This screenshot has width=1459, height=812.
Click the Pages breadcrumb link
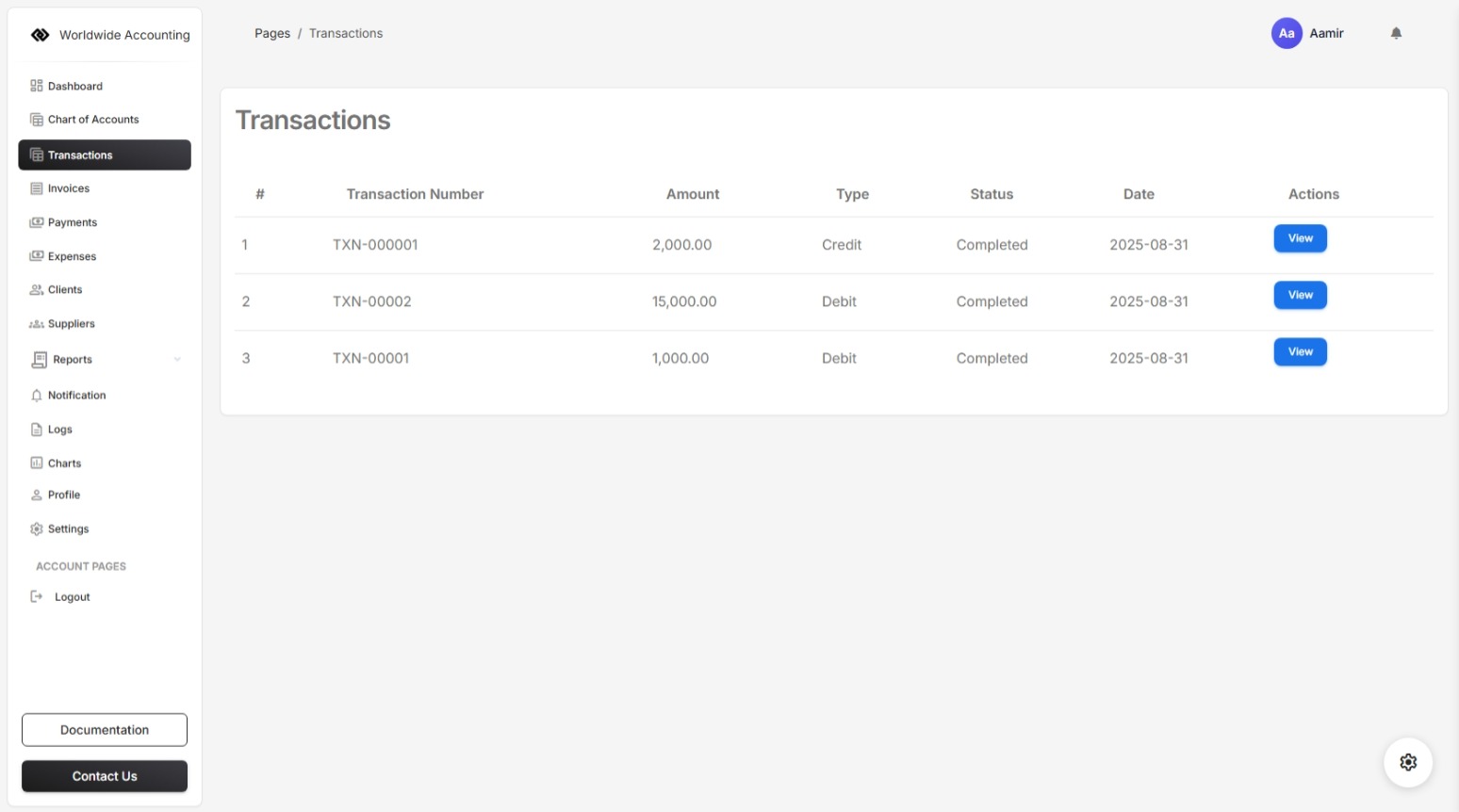click(272, 33)
